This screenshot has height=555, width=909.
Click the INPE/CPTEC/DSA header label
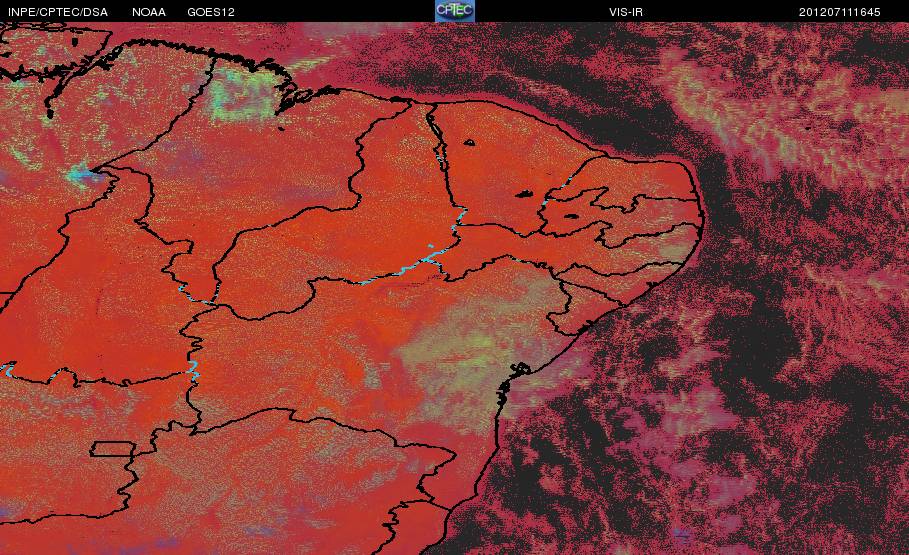[x=58, y=12]
